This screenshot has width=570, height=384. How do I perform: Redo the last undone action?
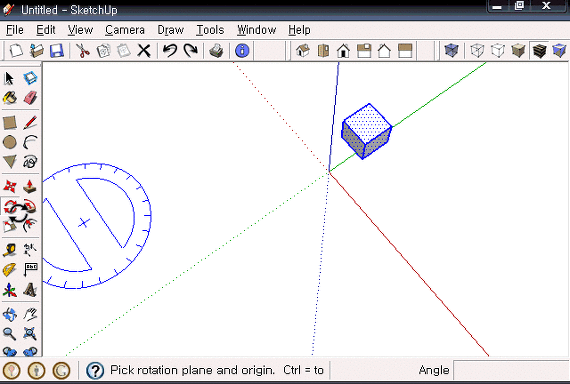(190, 51)
